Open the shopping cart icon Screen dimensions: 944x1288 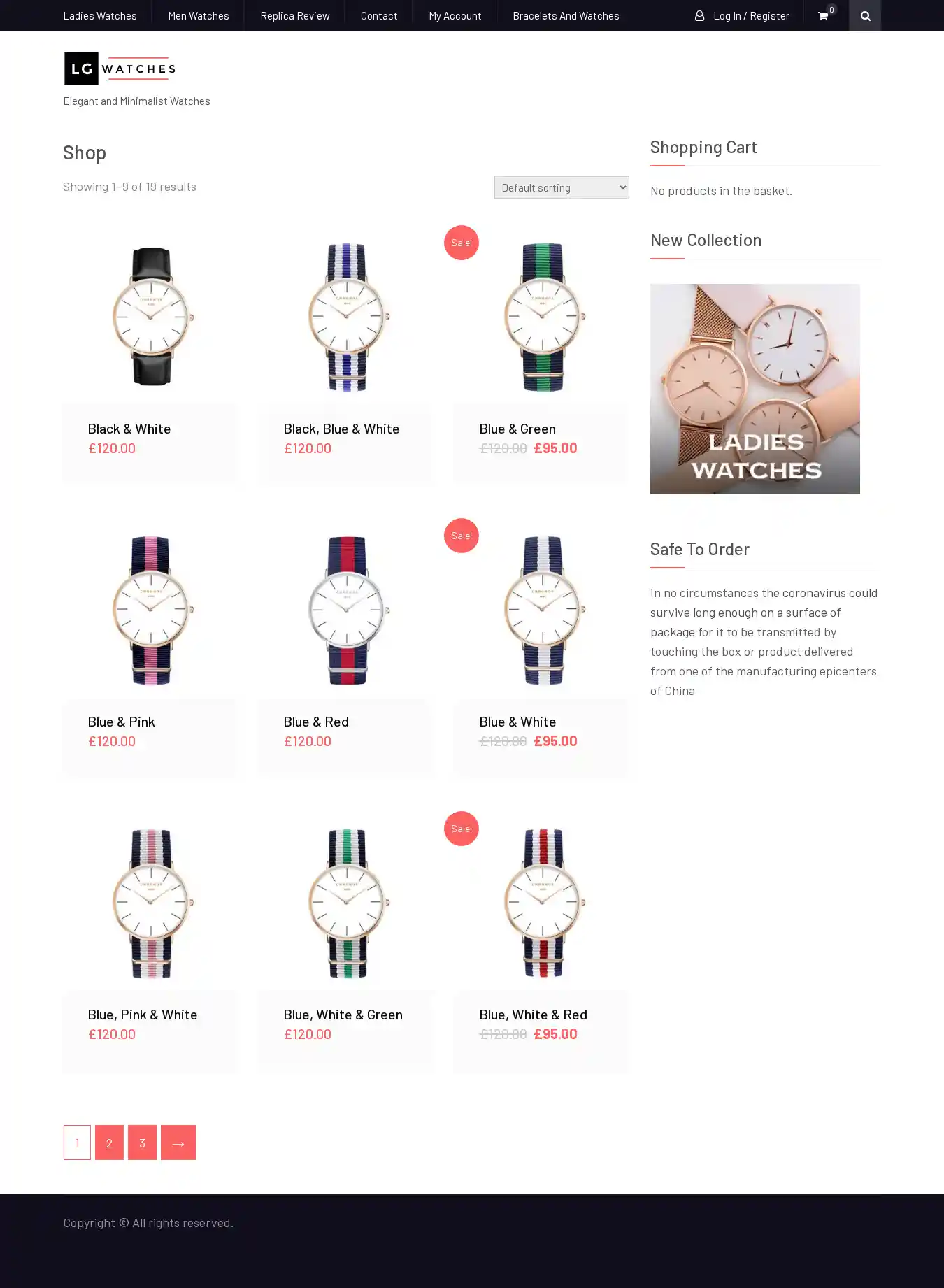click(823, 15)
